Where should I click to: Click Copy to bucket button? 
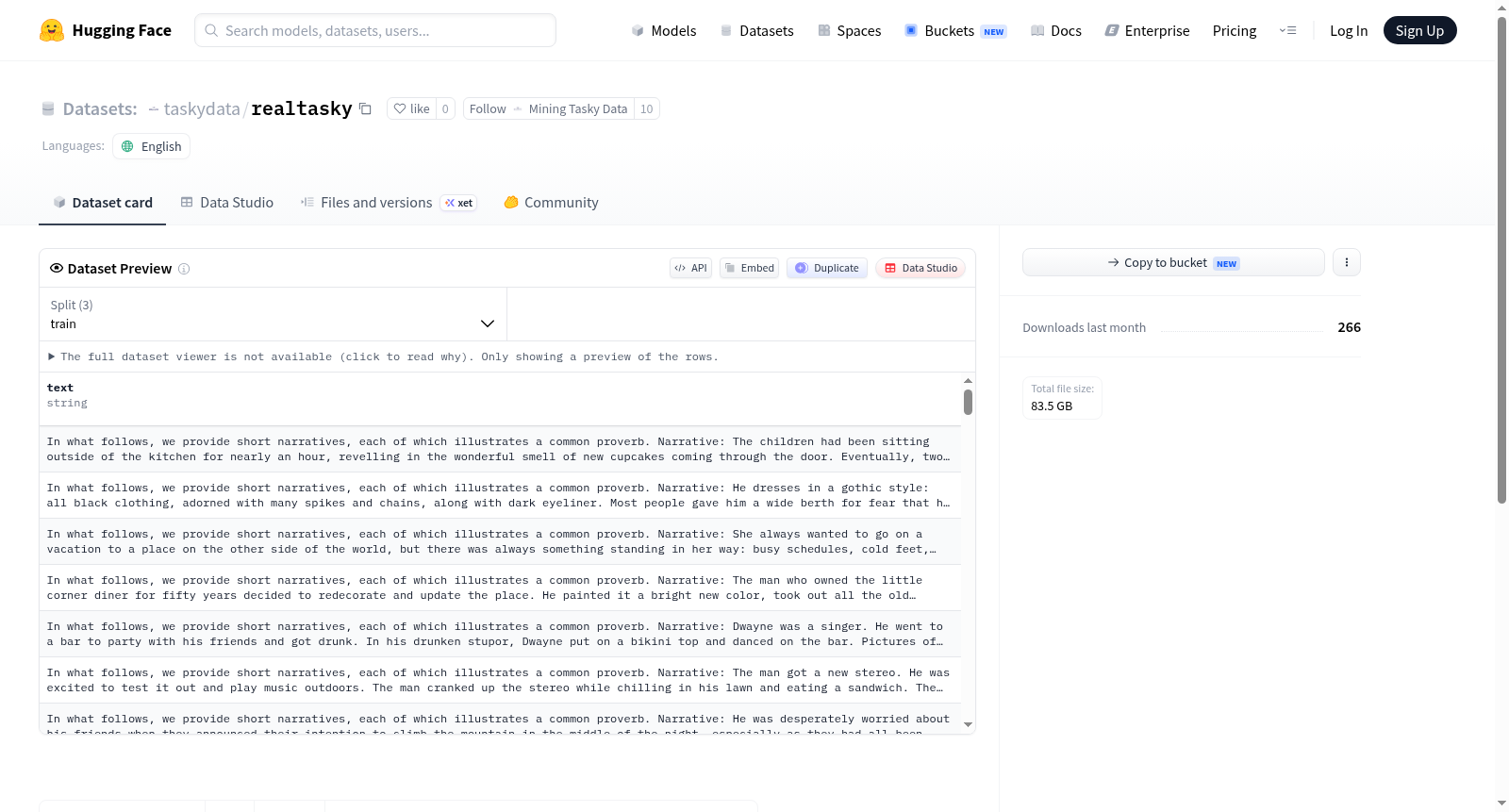coord(1173,262)
